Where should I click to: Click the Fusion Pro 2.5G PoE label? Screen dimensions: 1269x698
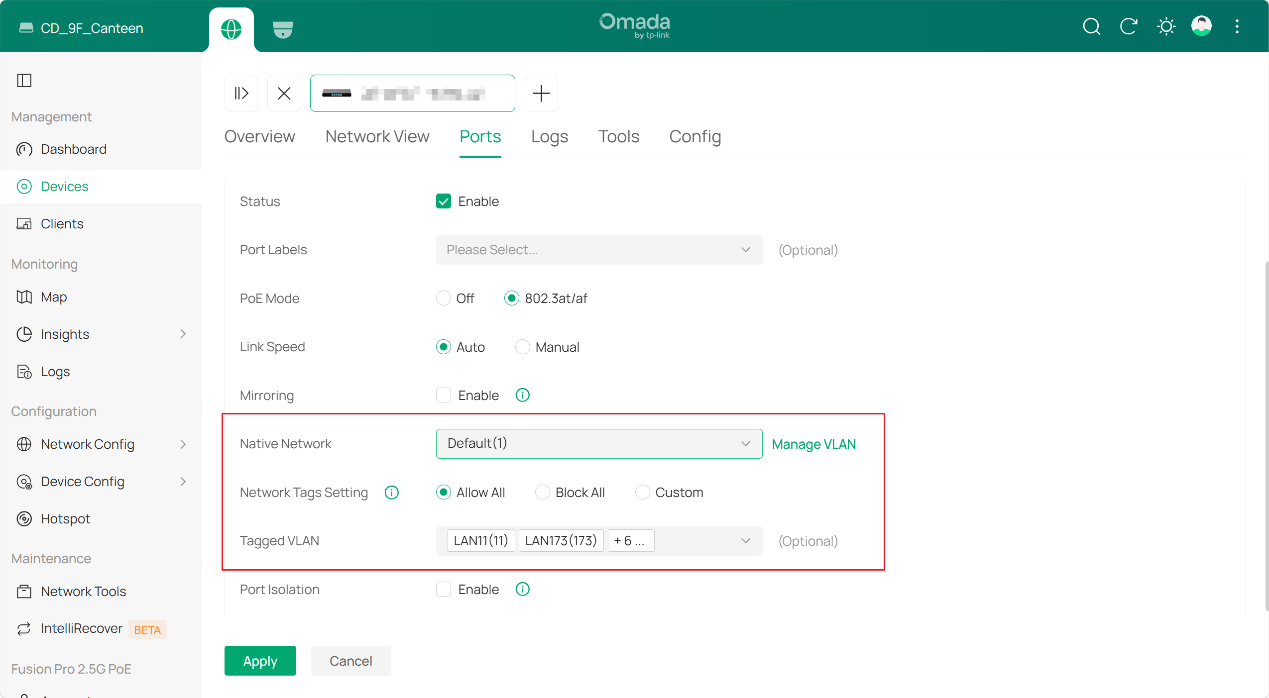coord(71,669)
